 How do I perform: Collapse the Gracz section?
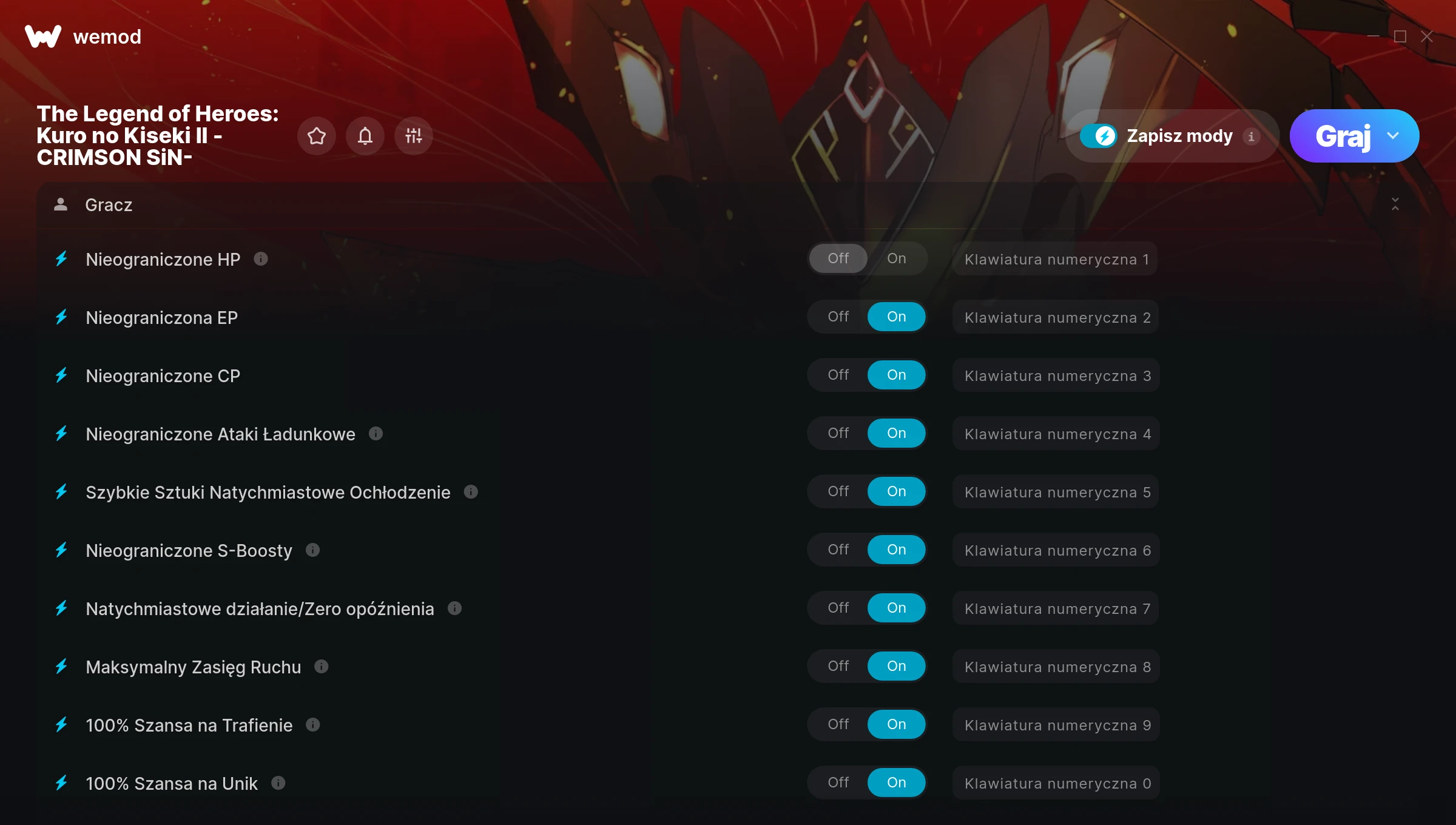pyautogui.click(x=1395, y=204)
